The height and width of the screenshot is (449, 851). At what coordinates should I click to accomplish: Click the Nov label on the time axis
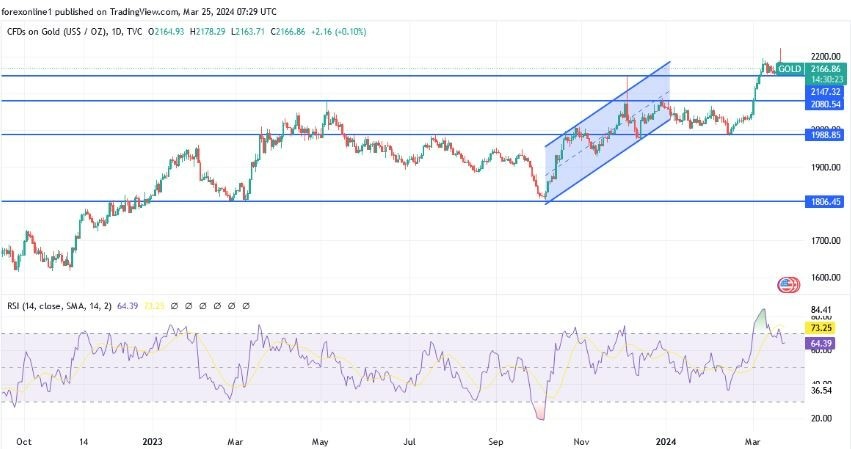(581, 442)
